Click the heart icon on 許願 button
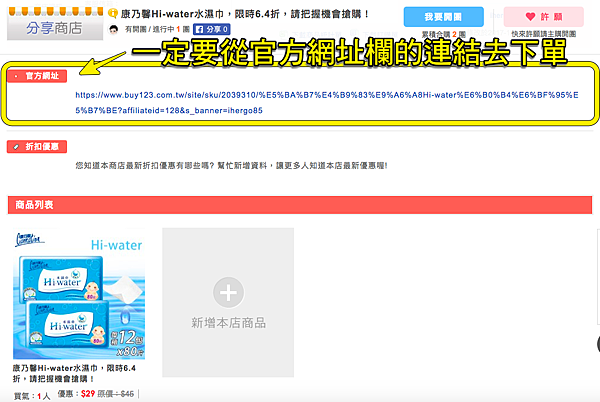Image resolution: width=600 pixels, height=402 pixels. 530,16
